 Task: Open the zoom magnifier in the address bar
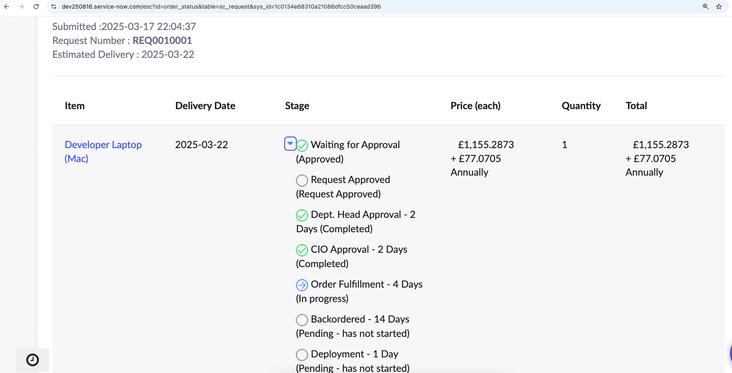click(x=705, y=7)
